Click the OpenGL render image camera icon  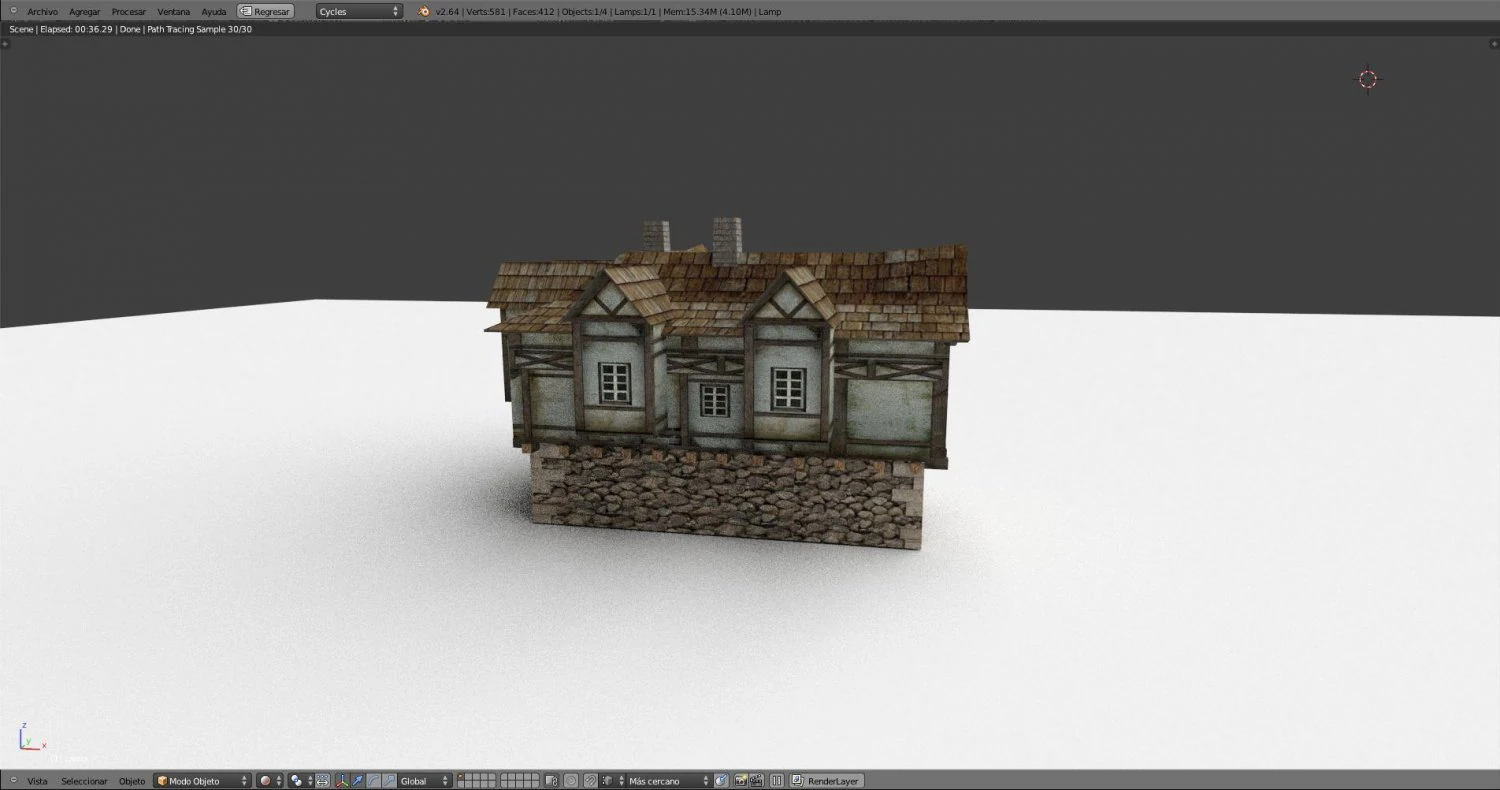[741, 781]
